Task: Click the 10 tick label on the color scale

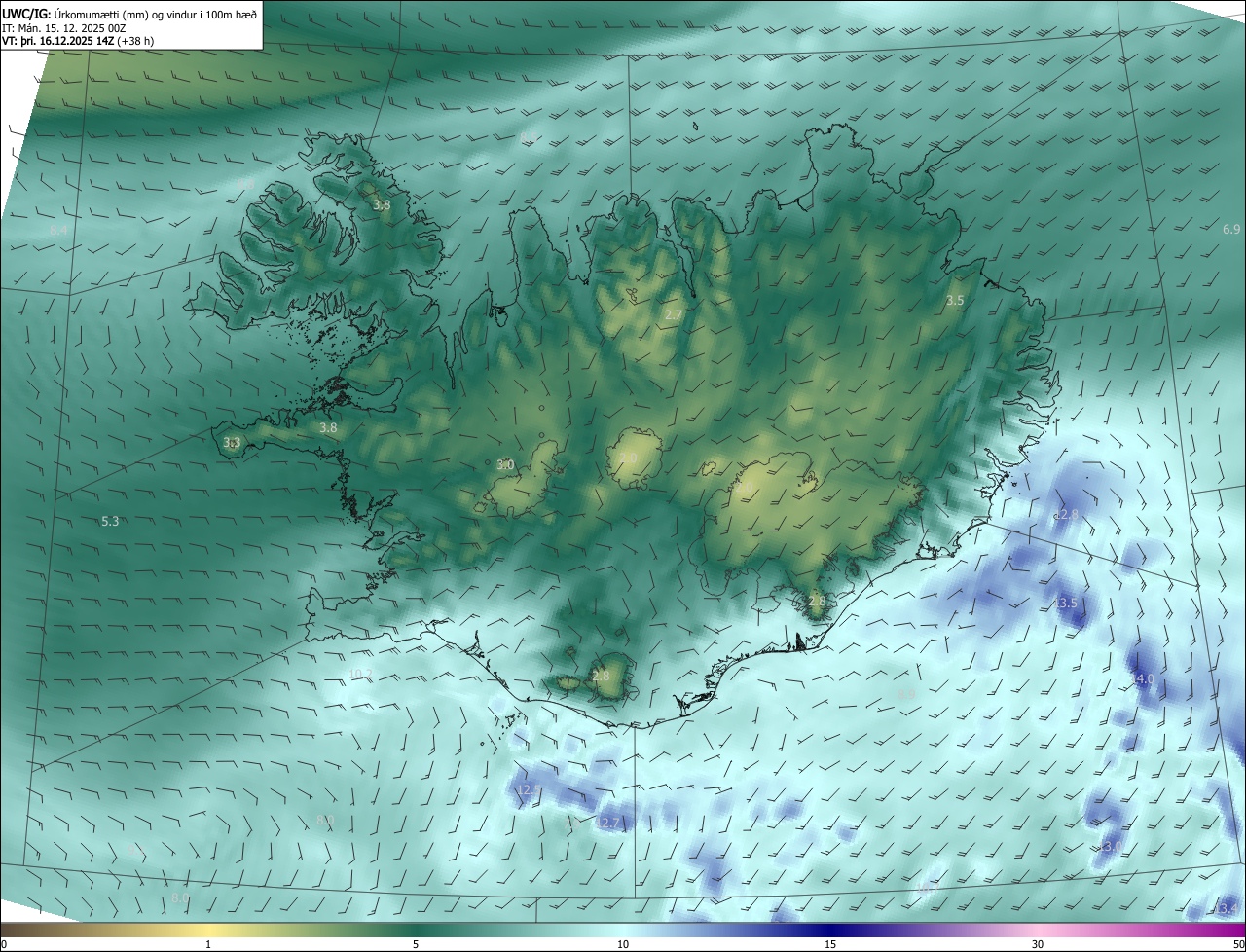Action: tap(623, 944)
